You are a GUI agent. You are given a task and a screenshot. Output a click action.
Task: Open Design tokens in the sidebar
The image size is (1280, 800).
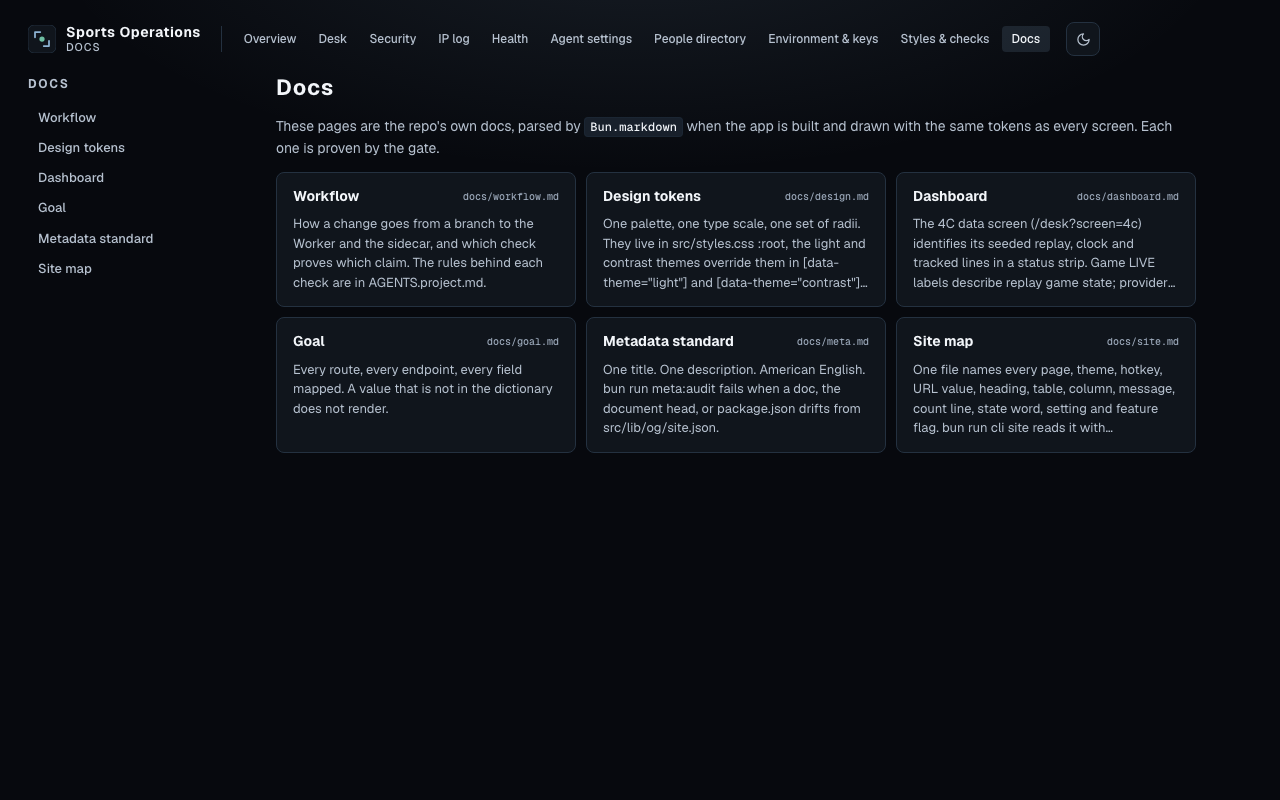coord(81,148)
